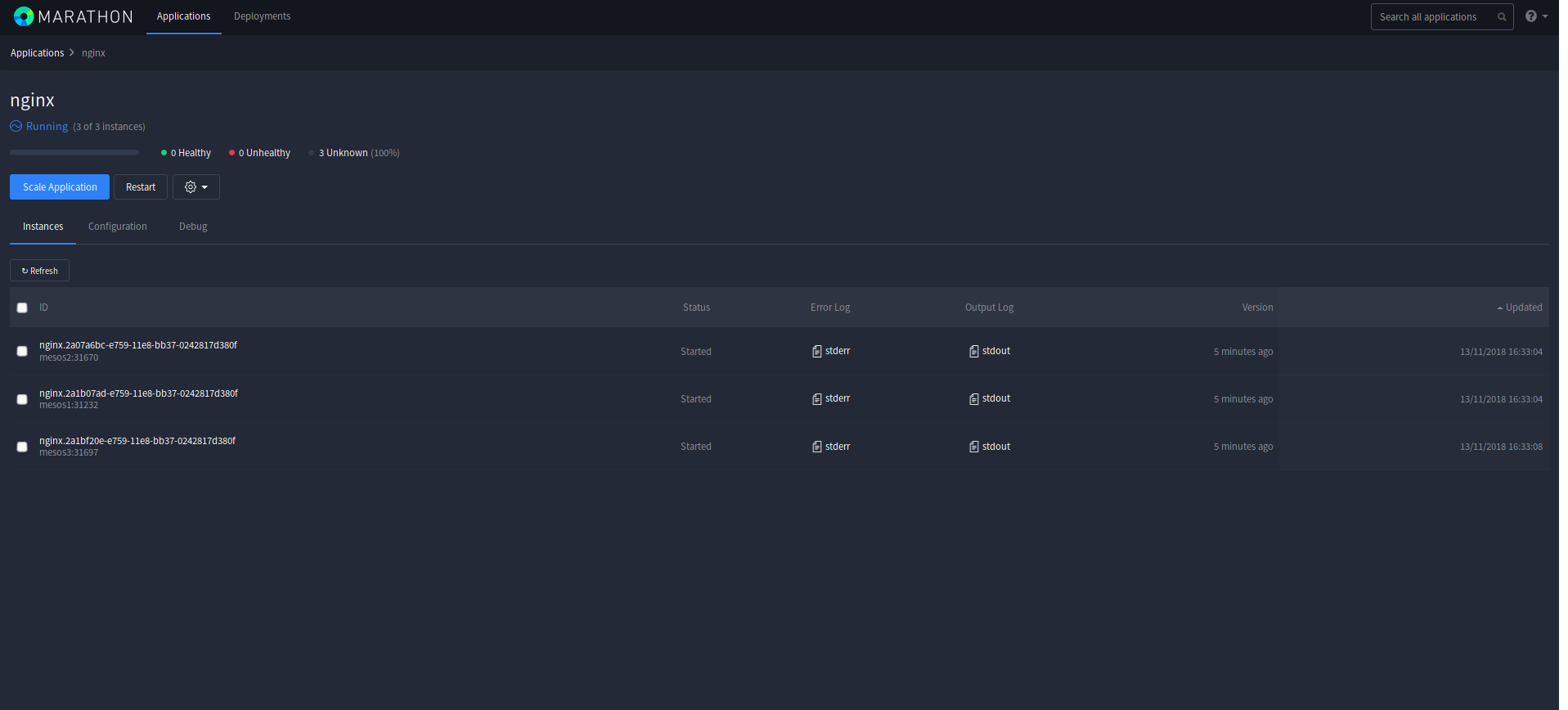1568x710 pixels.
Task: Open the nginx.2a1b07ad-e759 instance link
Action: pyautogui.click(x=138, y=393)
